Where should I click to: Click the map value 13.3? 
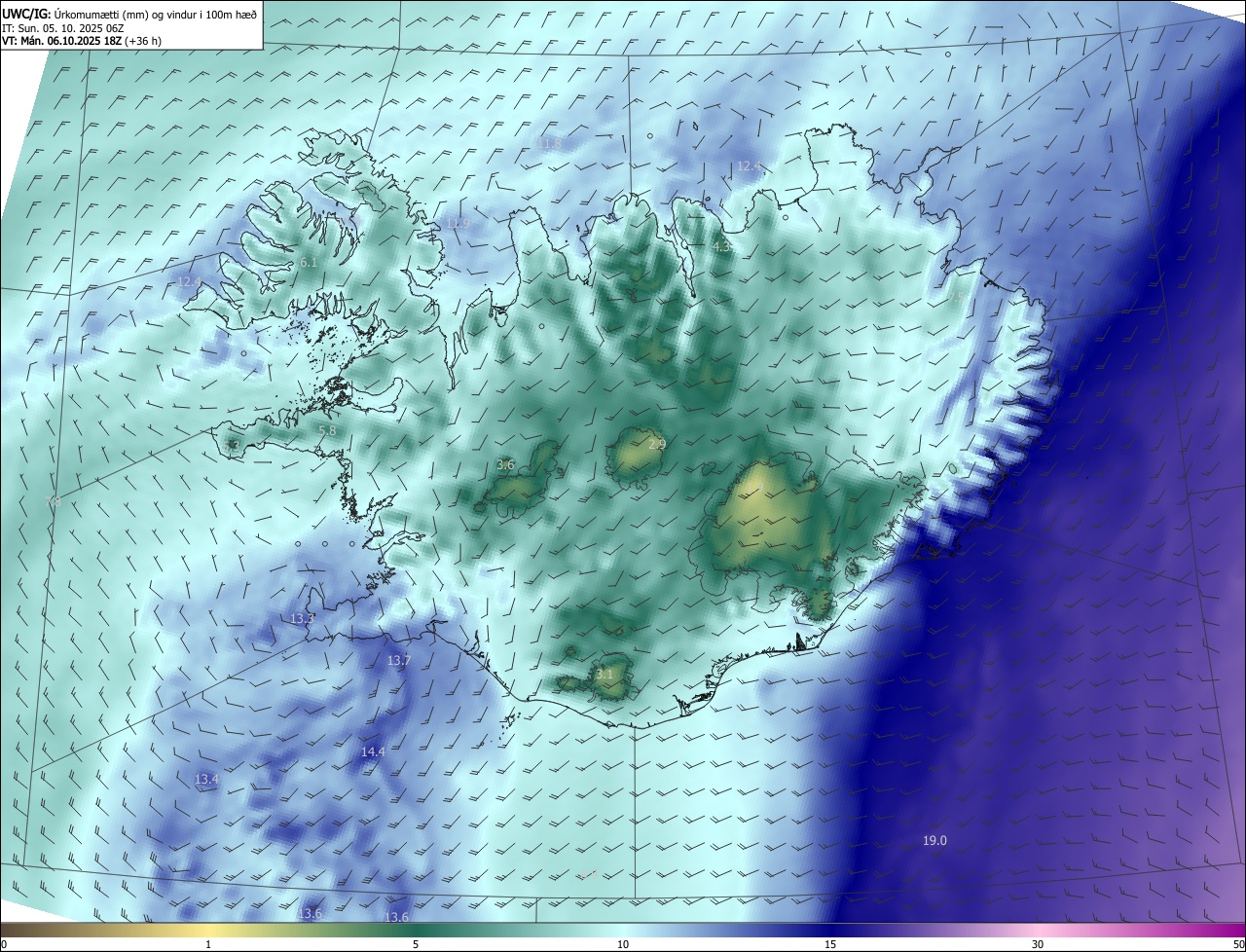click(x=303, y=619)
